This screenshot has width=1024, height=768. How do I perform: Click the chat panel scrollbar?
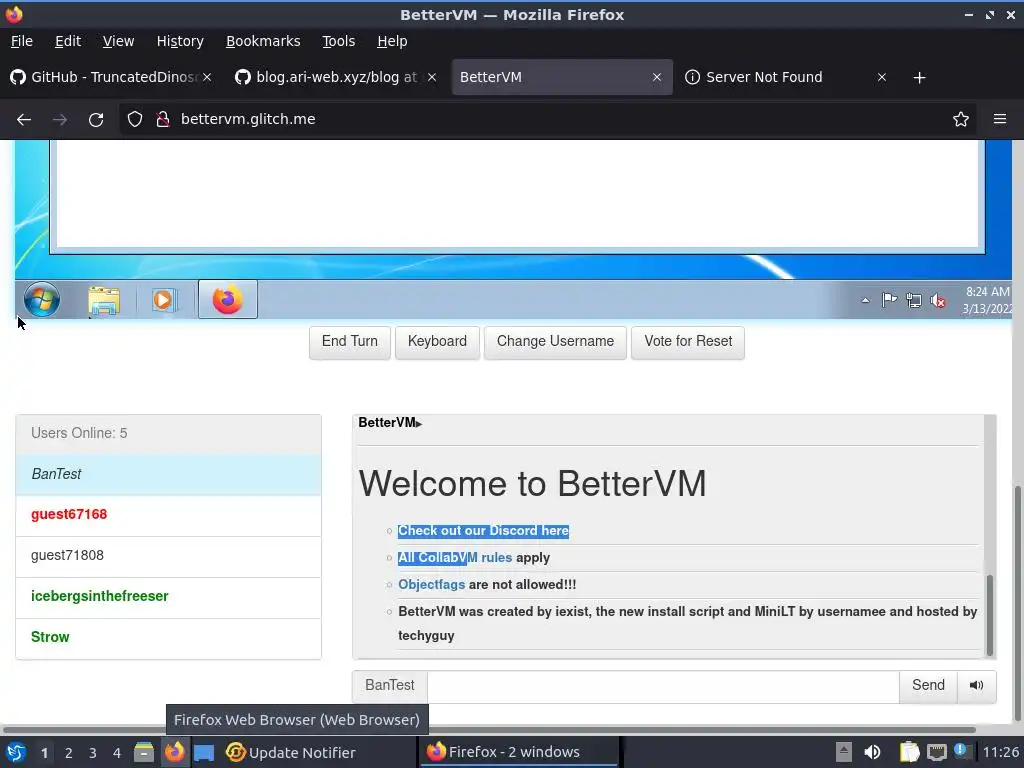tap(990, 614)
